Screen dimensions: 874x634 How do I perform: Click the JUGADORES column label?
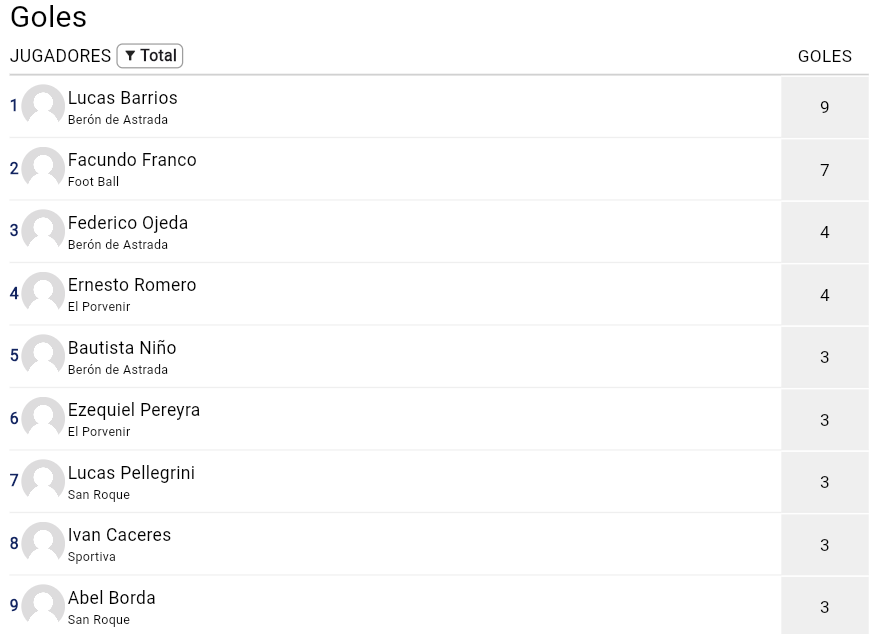tap(60, 56)
